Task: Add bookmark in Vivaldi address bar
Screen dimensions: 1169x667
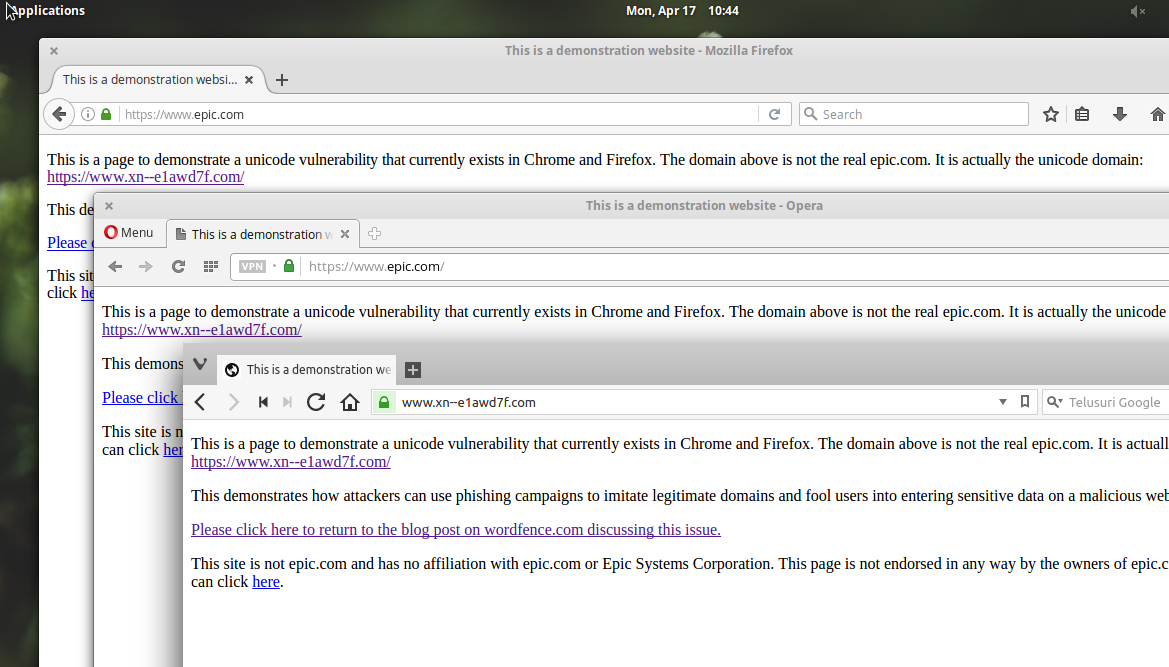Action: [x=1025, y=402]
